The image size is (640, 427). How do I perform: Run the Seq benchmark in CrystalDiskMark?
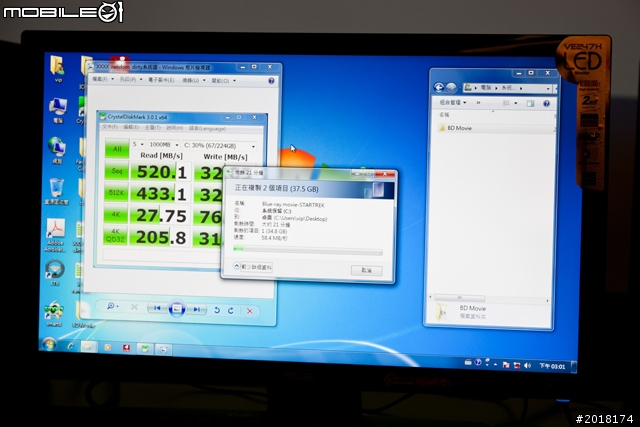pyautogui.click(x=116, y=171)
